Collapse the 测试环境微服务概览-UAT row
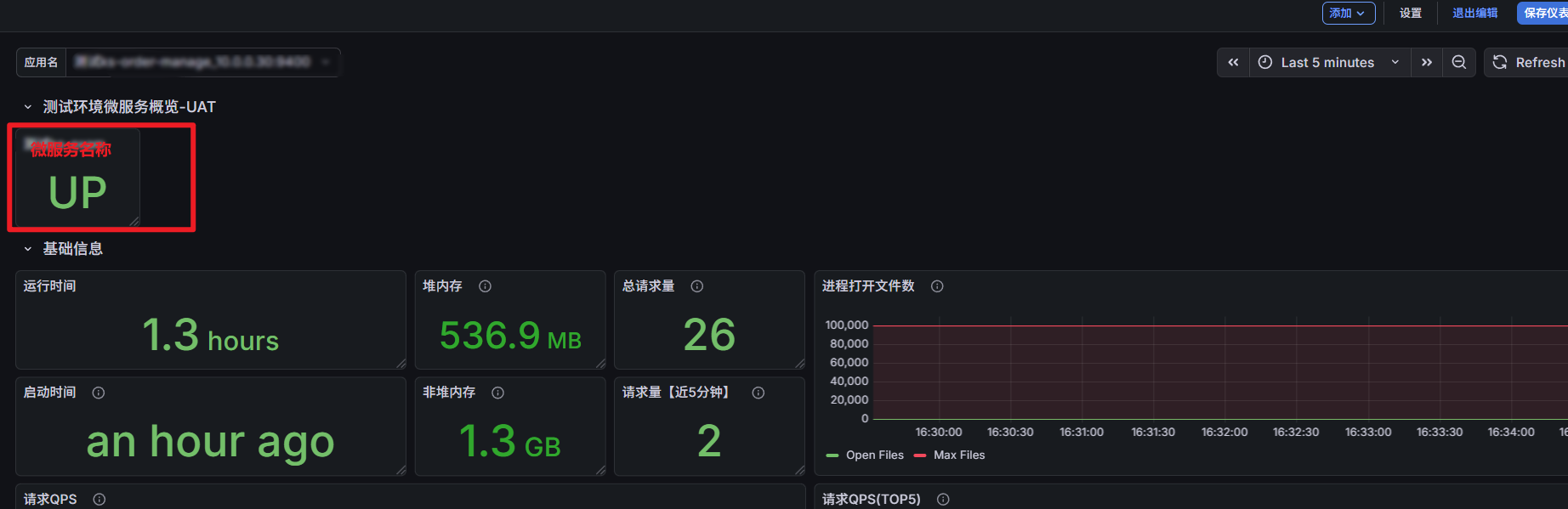This screenshot has width=1568, height=509. click(x=28, y=107)
